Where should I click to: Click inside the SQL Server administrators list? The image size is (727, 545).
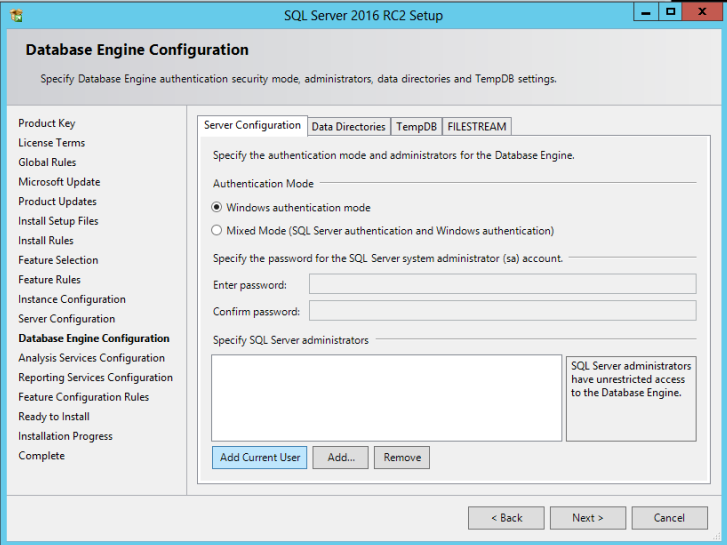tap(386, 397)
